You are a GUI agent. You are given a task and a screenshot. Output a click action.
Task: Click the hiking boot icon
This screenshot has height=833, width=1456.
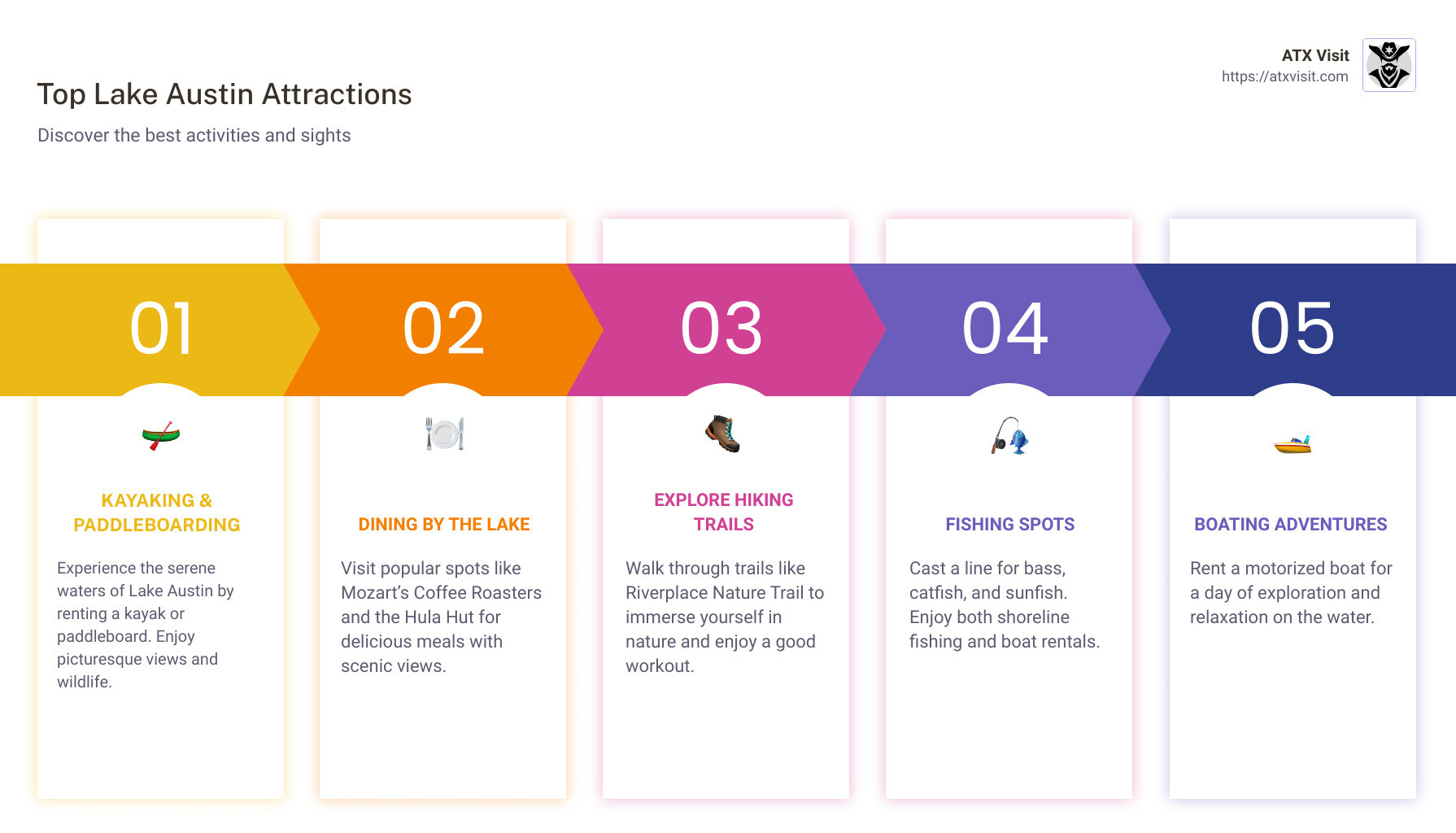tap(723, 434)
